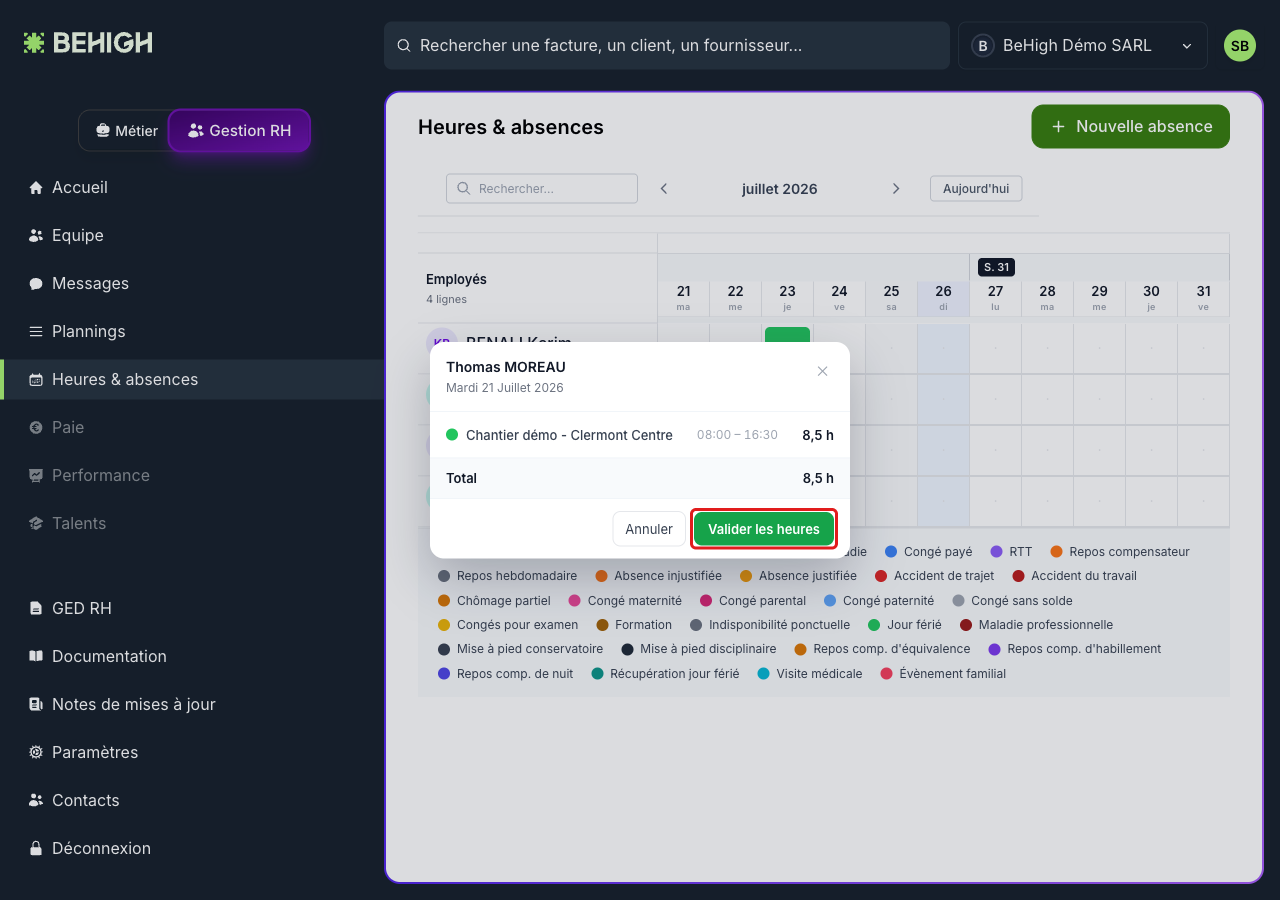1280x900 pixels.
Task: Click the juillet 2026 month label
Action: tap(780, 189)
